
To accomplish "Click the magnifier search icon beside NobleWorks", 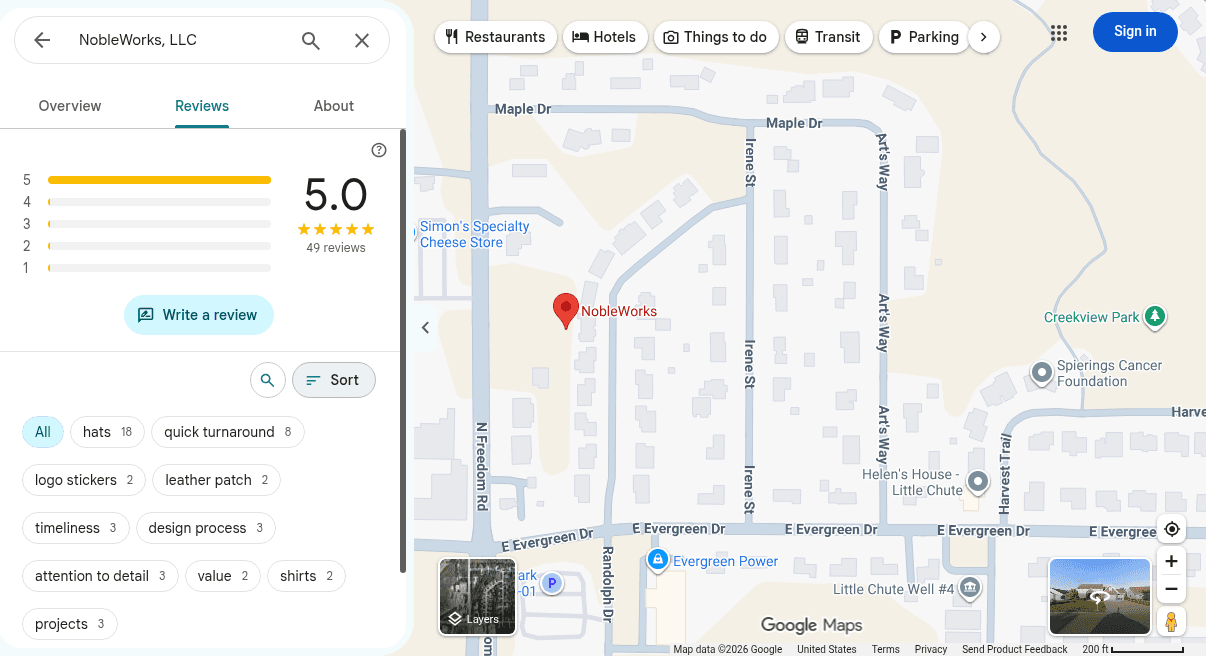I will click(311, 40).
